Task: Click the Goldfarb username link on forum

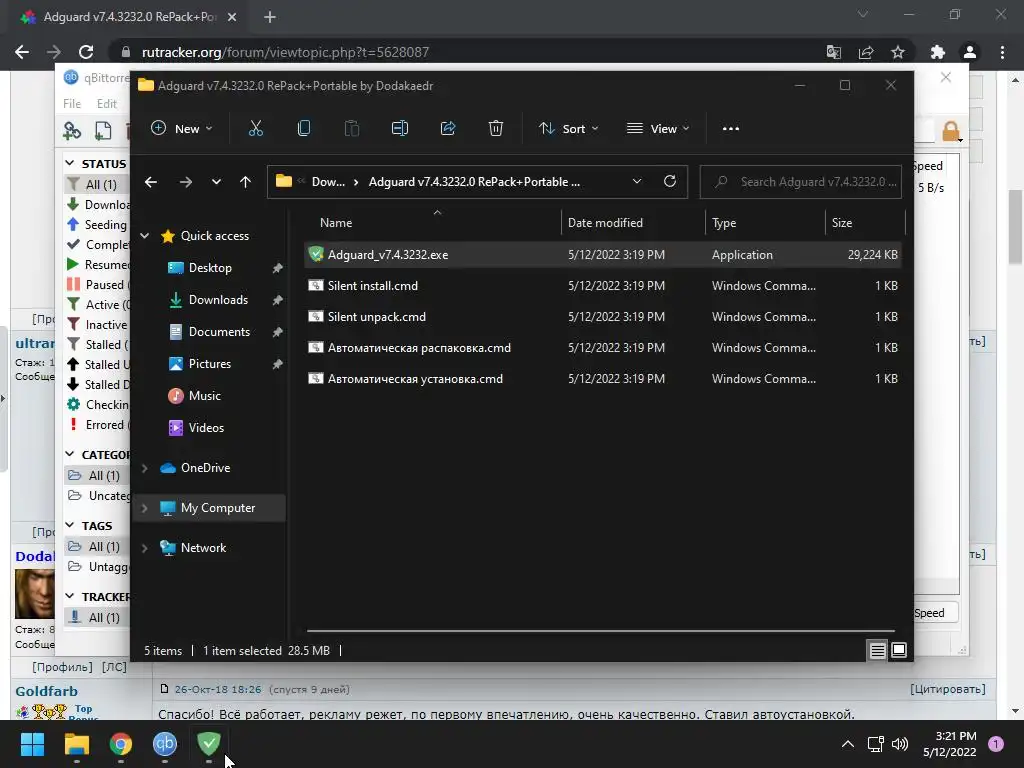Action: (46, 691)
